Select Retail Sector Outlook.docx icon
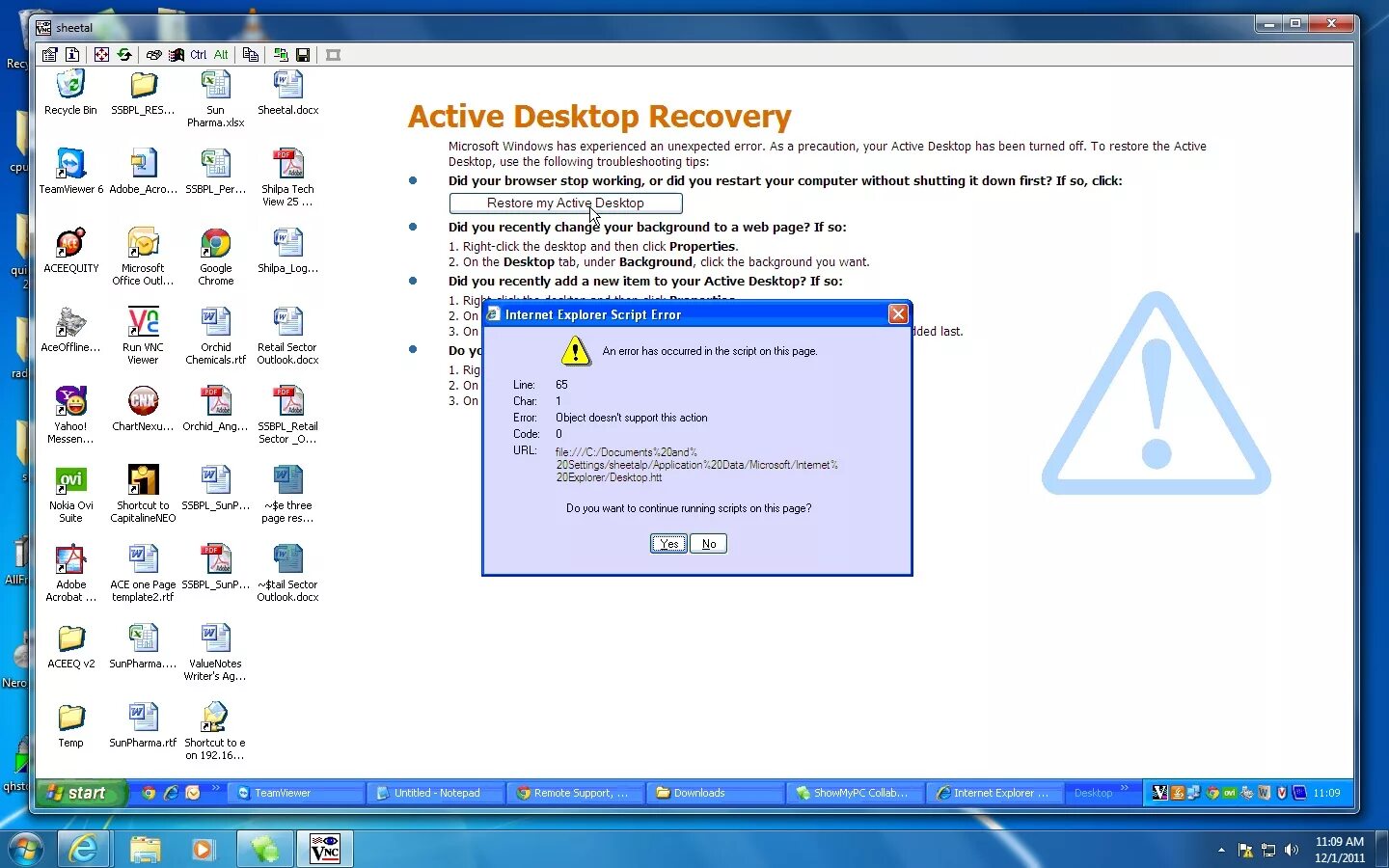1389x868 pixels. point(287,336)
